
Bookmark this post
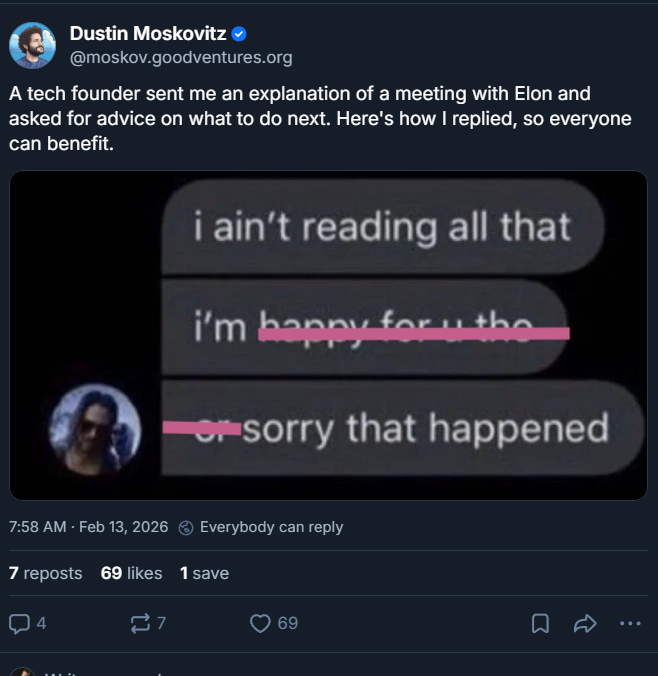(540, 623)
